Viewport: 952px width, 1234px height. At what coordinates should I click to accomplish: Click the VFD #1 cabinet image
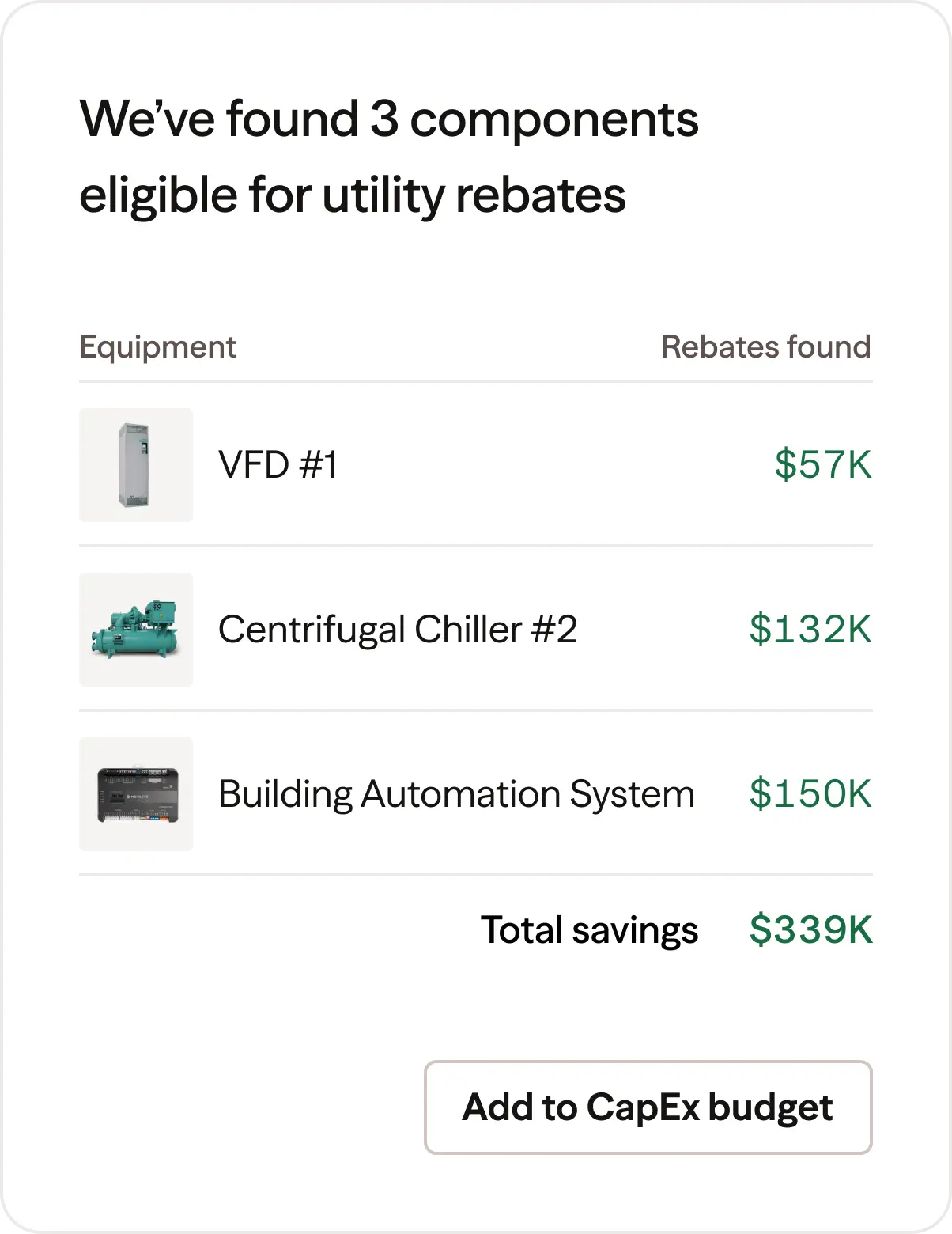click(136, 465)
